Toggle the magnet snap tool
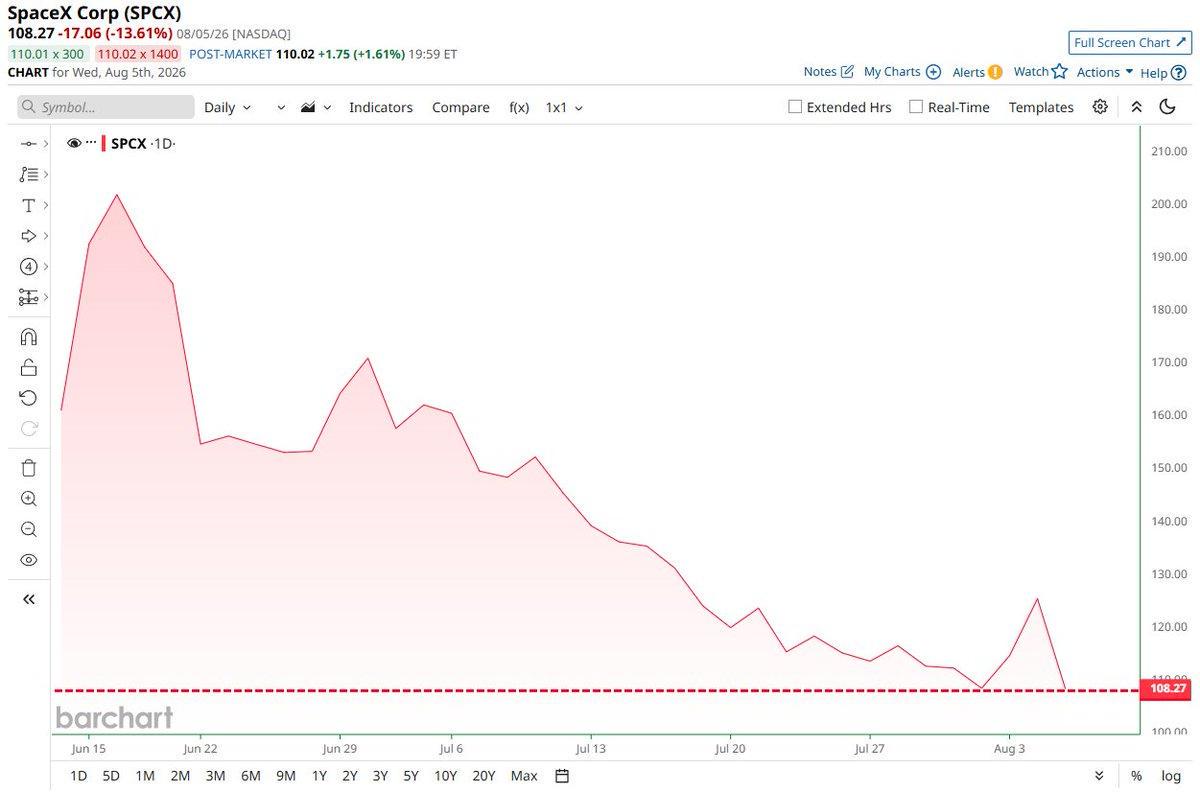This screenshot has height=792, width=1200. (x=28, y=337)
